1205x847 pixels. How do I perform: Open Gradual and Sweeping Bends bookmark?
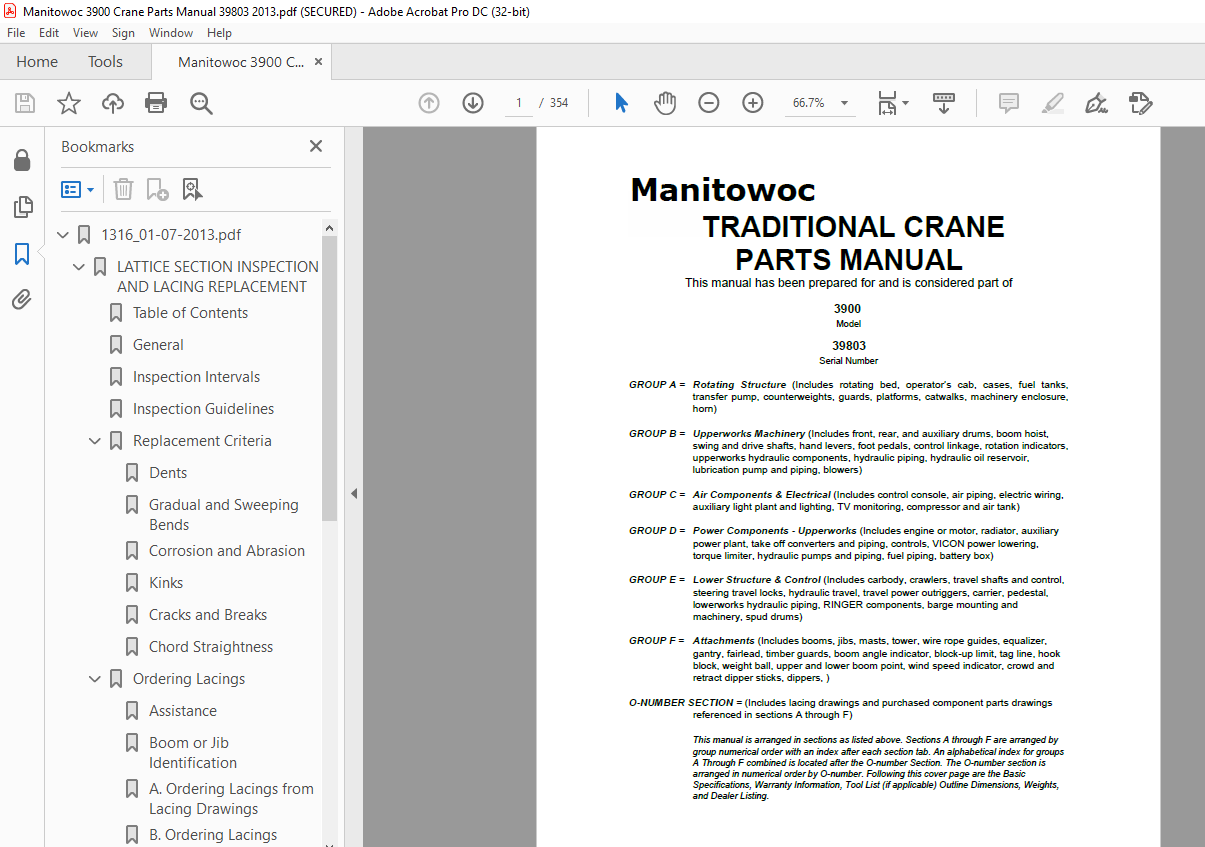click(x=224, y=515)
